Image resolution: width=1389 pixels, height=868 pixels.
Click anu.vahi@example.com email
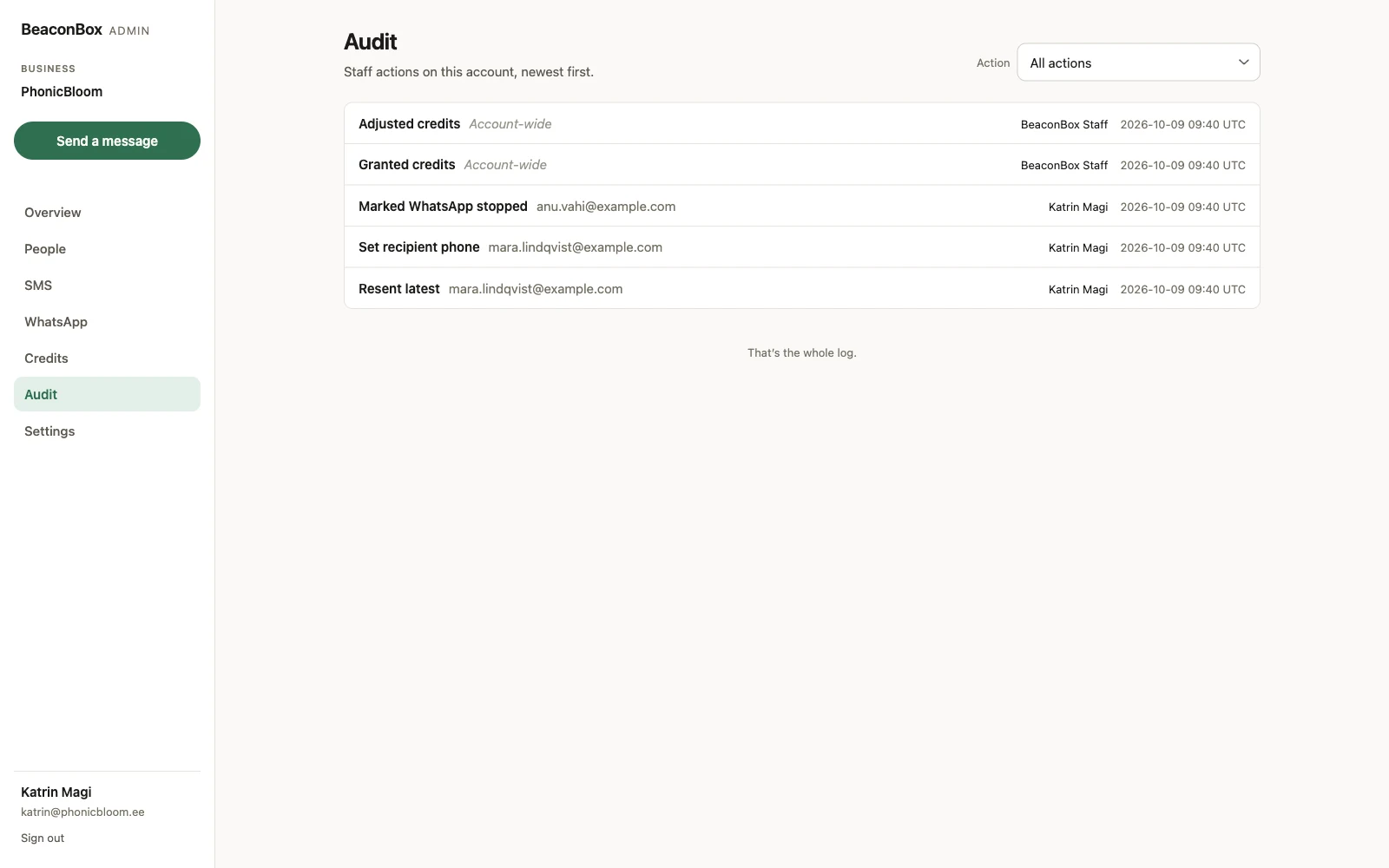tap(606, 207)
